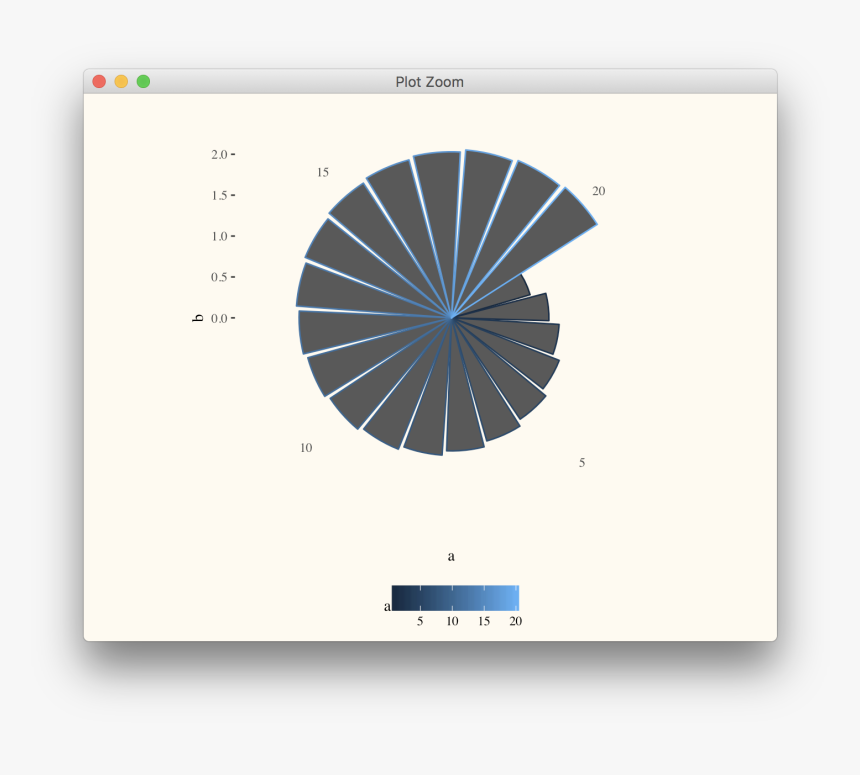Click the 2.0 tick label on y-axis

219,154
